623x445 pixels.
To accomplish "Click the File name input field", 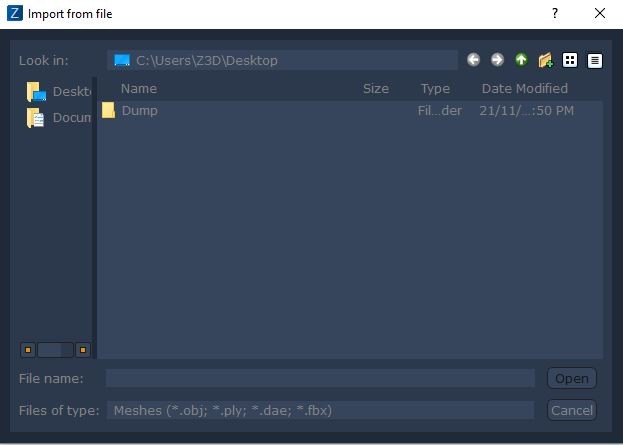I will tap(320, 378).
